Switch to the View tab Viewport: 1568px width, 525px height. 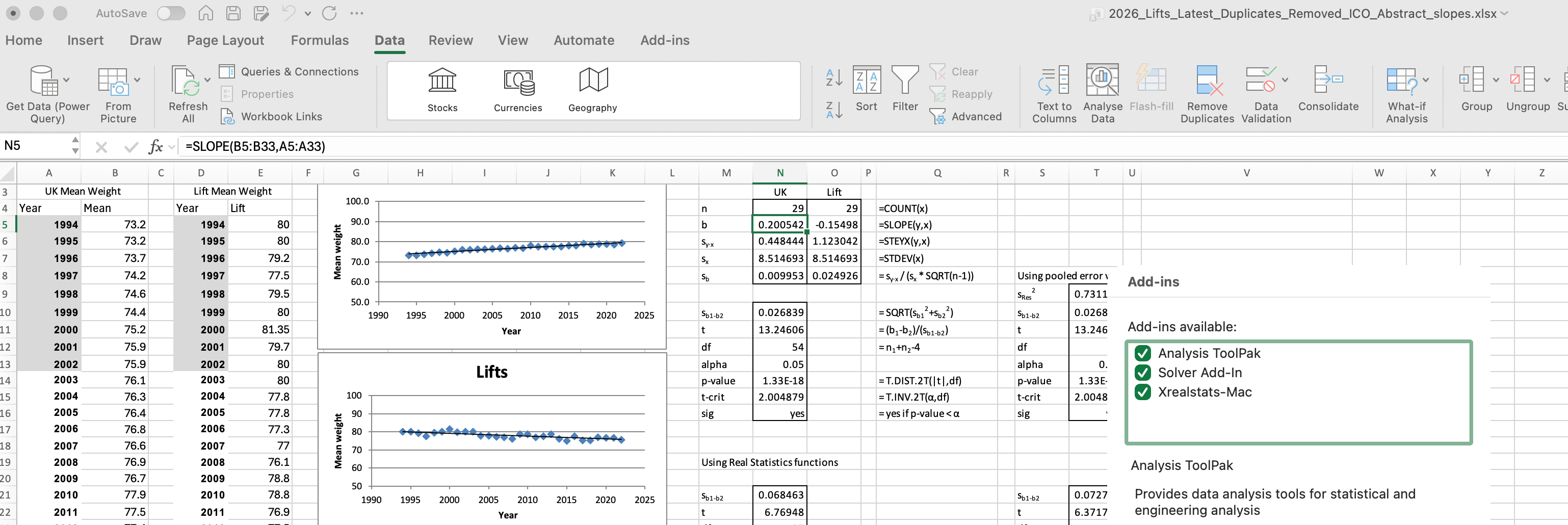(512, 40)
